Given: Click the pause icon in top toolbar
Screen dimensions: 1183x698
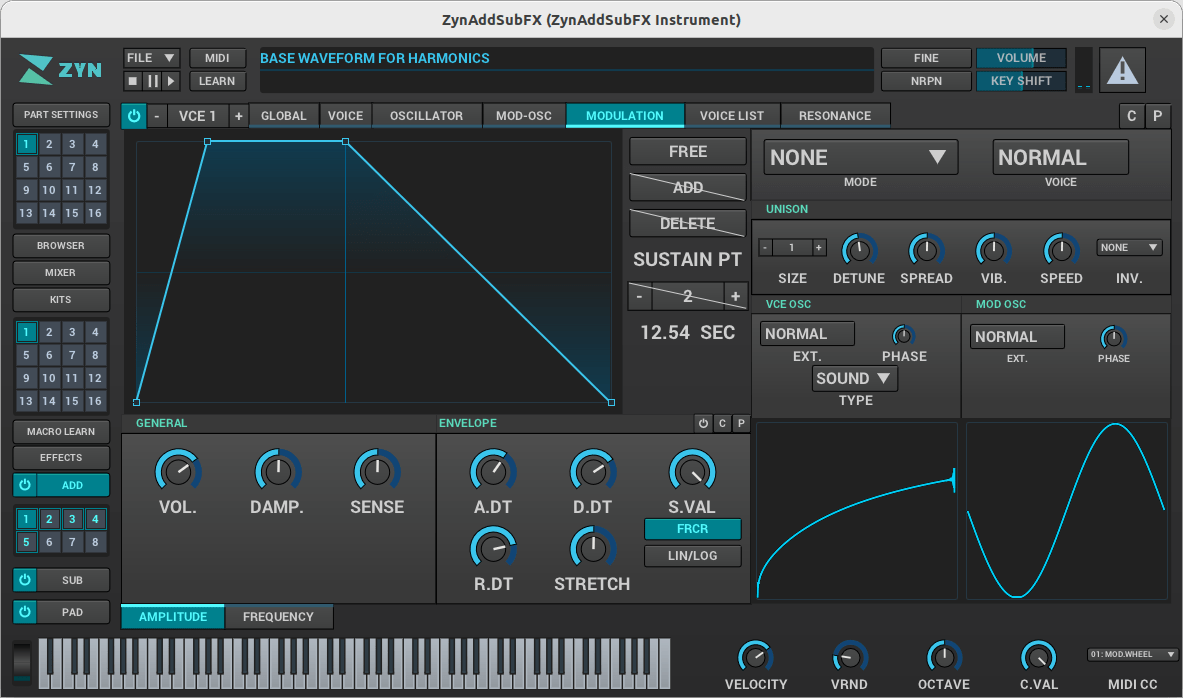Looking at the screenshot, I should pyautogui.click(x=152, y=81).
